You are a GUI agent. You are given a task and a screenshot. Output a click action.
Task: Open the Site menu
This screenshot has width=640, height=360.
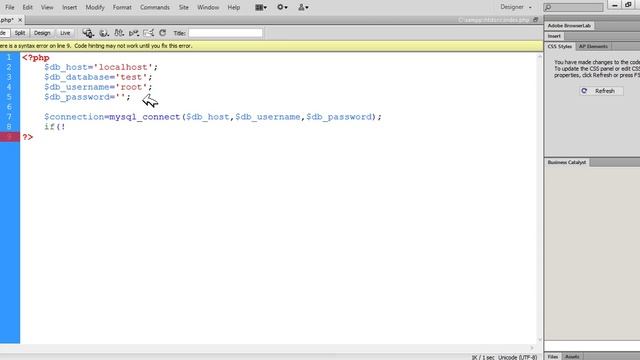point(184,7)
